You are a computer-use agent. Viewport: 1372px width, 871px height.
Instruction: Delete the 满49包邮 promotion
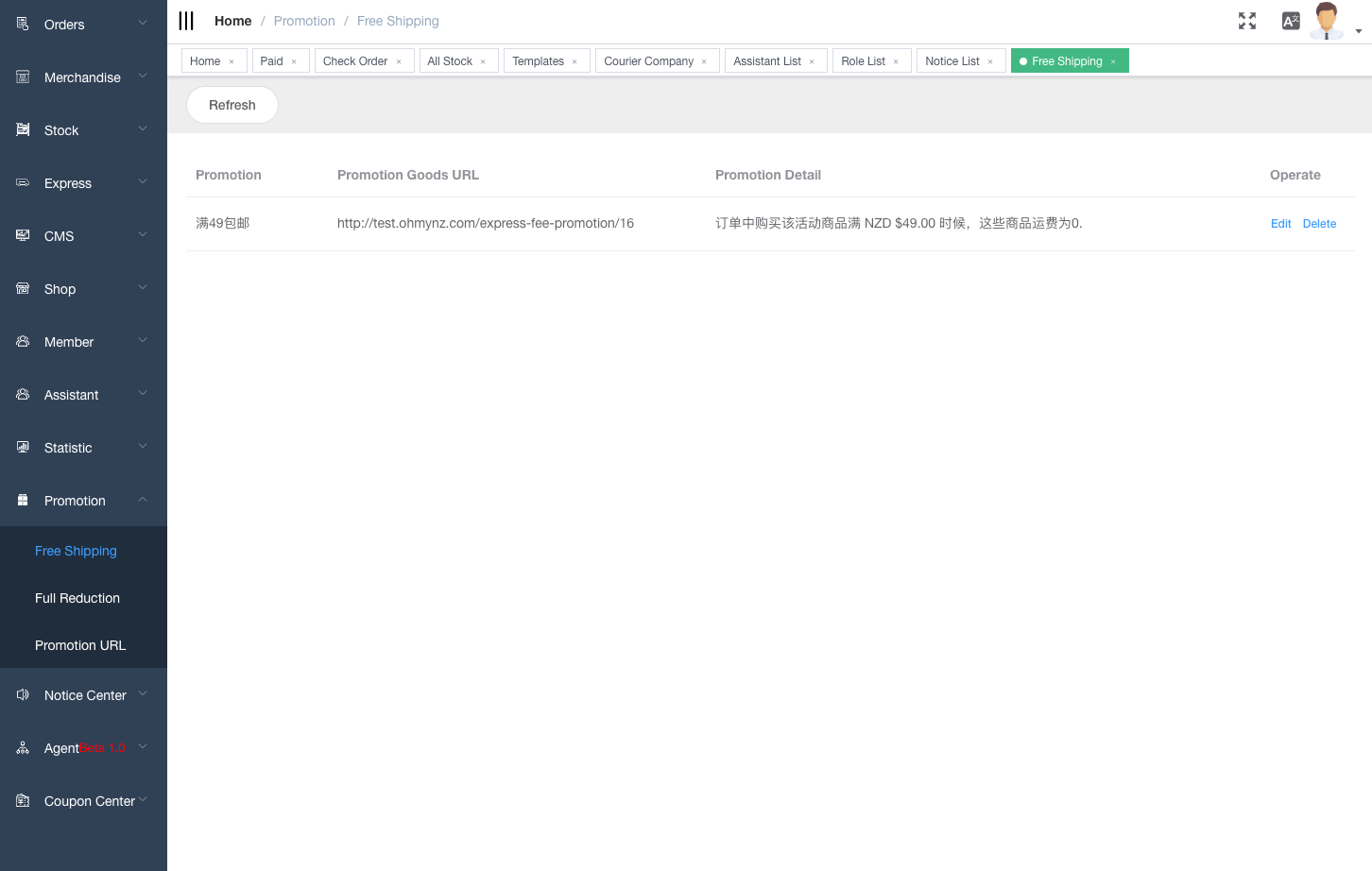tap(1319, 224)
